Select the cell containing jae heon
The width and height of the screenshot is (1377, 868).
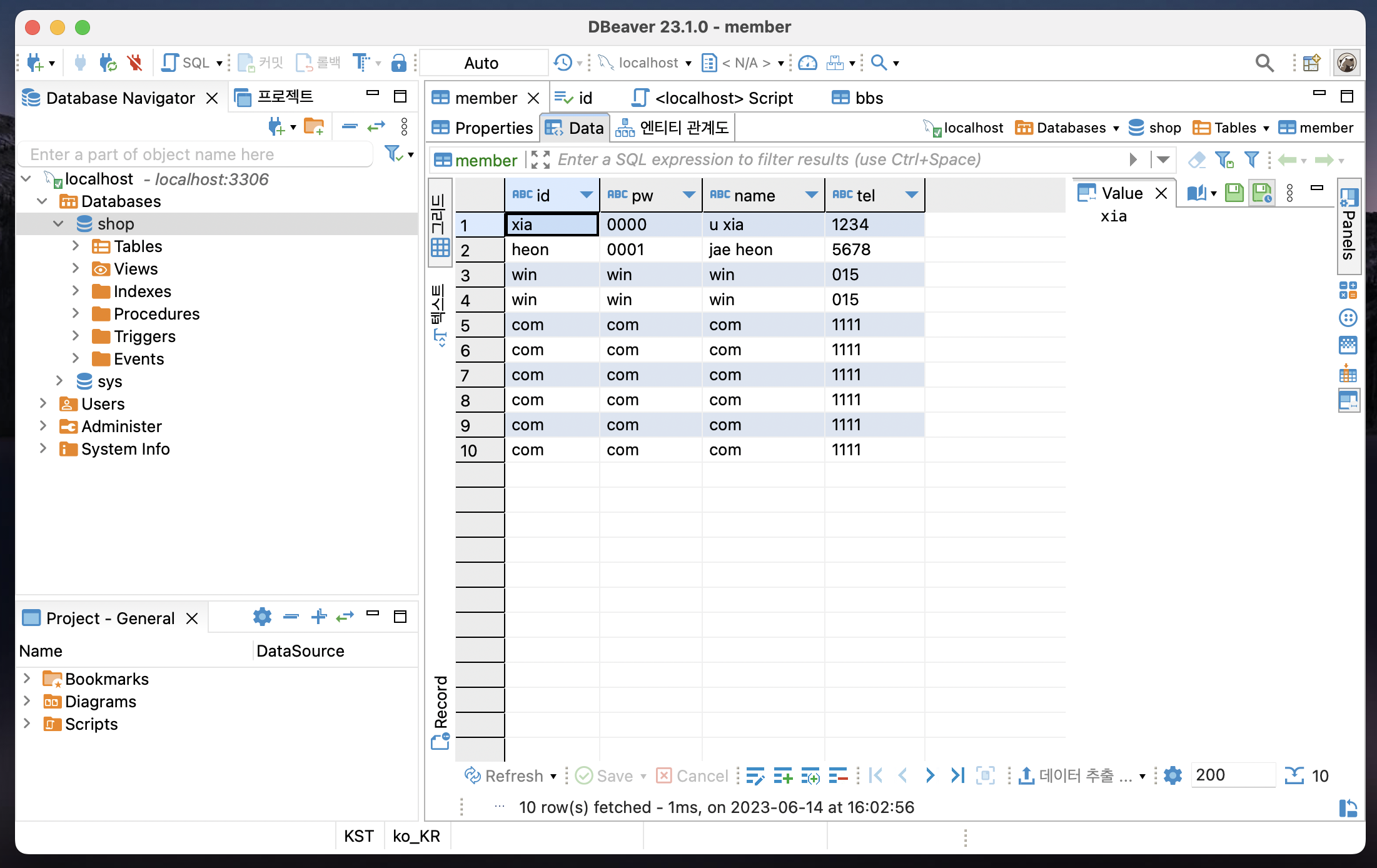[740, 250]
